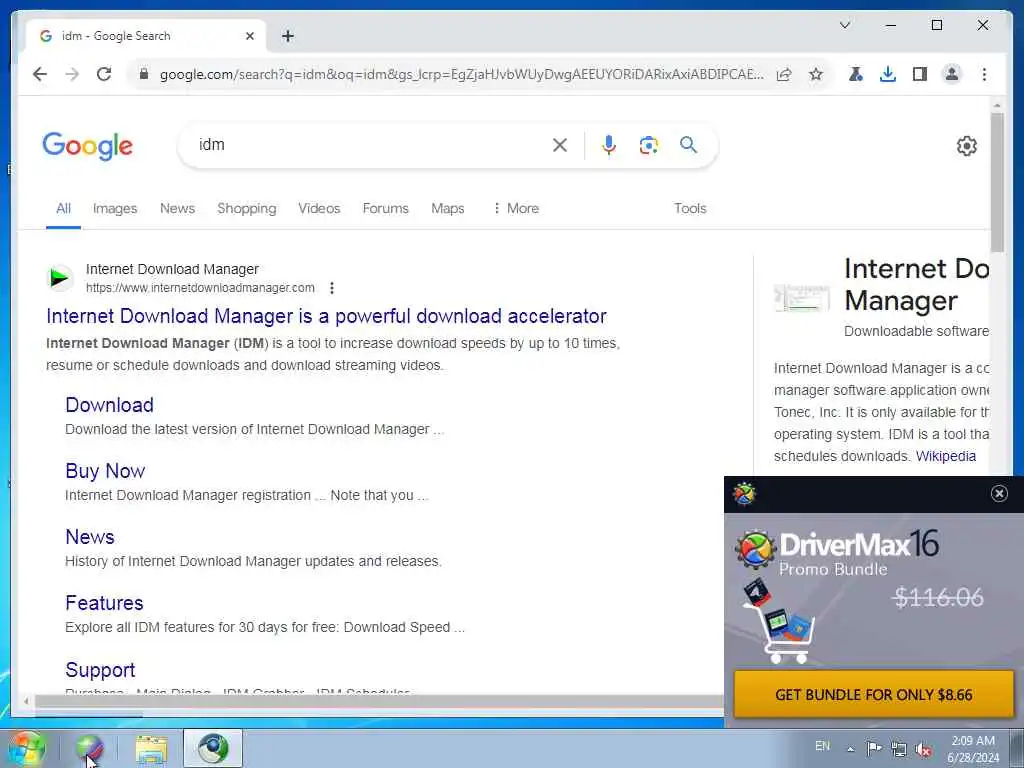Toggle the browser side panel
Viewport: 1024px width, 768px height.
coord(920,74)
